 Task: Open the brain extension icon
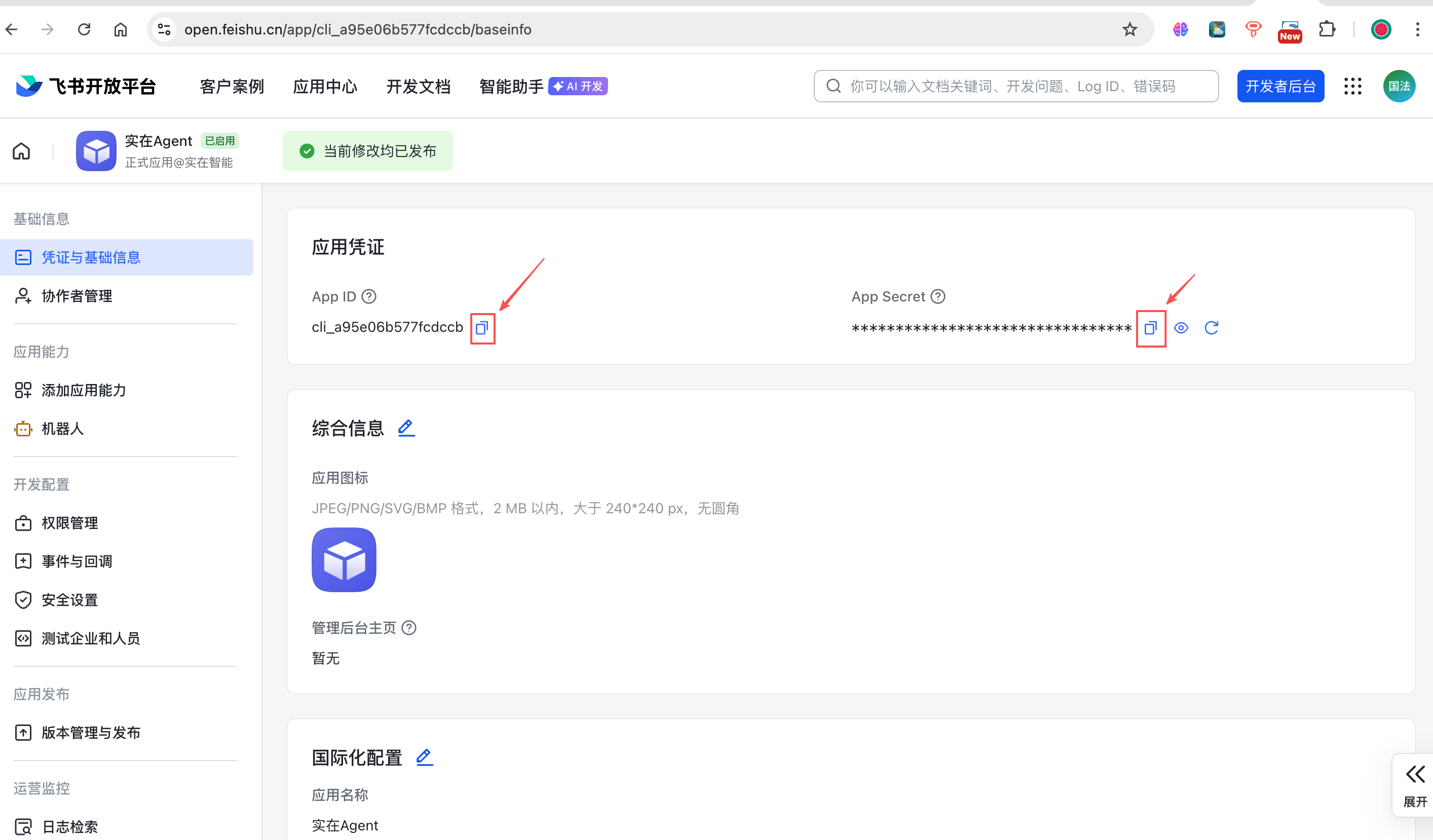(1181, 29)
